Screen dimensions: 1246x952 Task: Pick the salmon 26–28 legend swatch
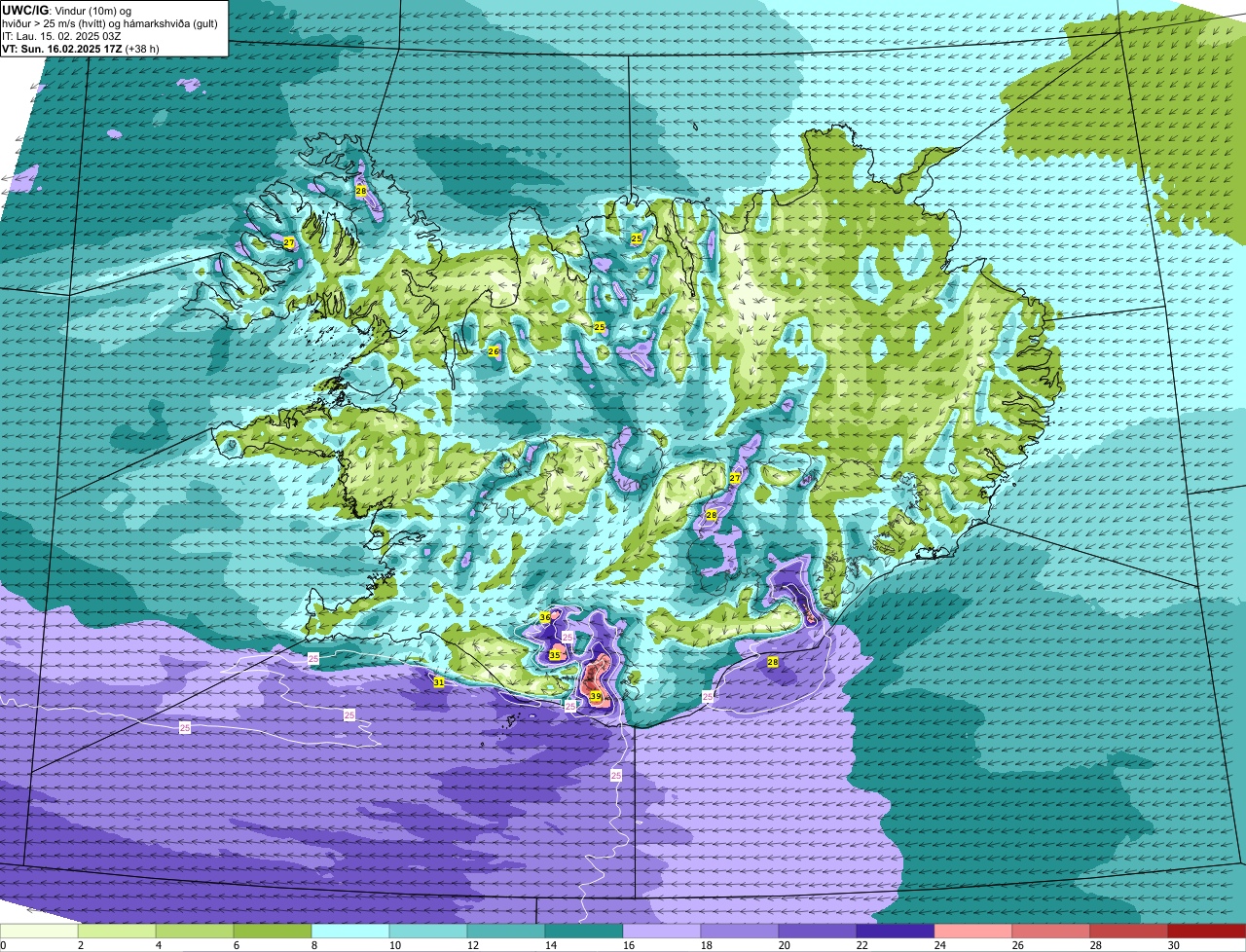(1051, 931)
